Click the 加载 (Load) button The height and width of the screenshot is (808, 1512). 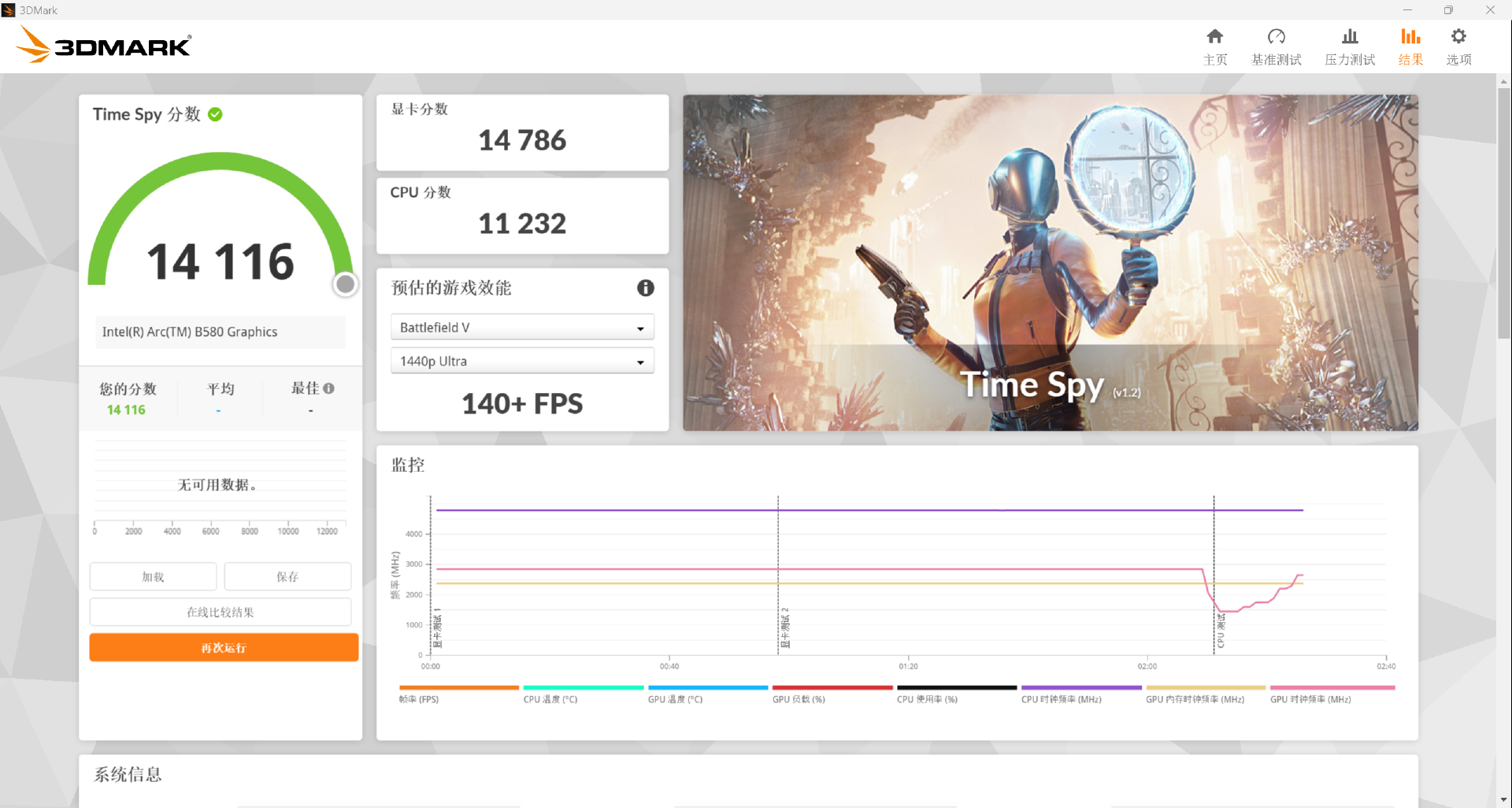point(153,576)
